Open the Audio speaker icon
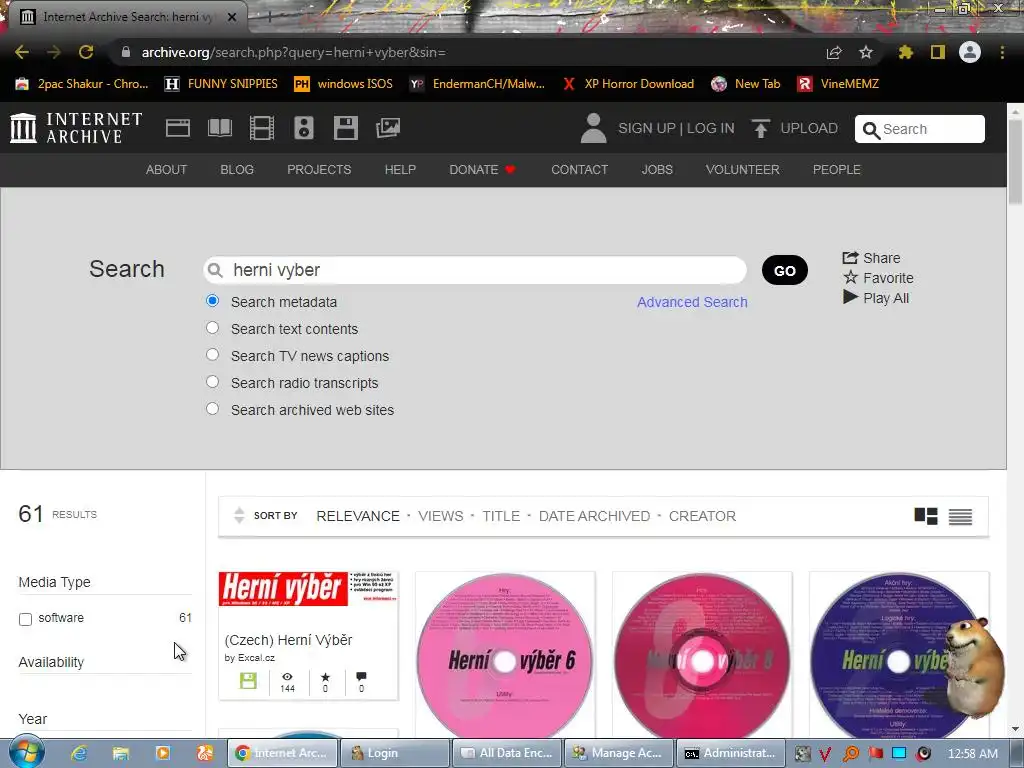This screenshot has height=768, width=1024. click(304, 128)
